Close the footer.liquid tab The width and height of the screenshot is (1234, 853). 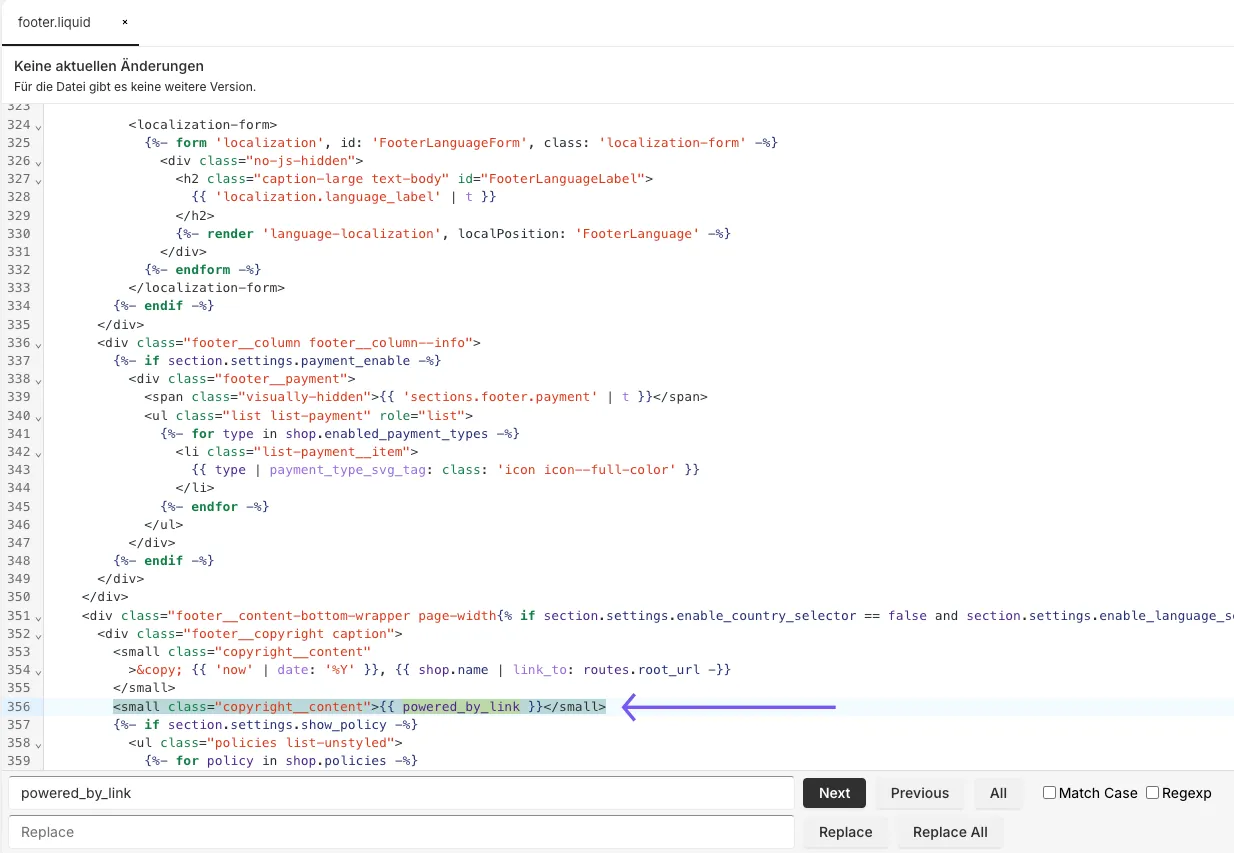(125, 22)
